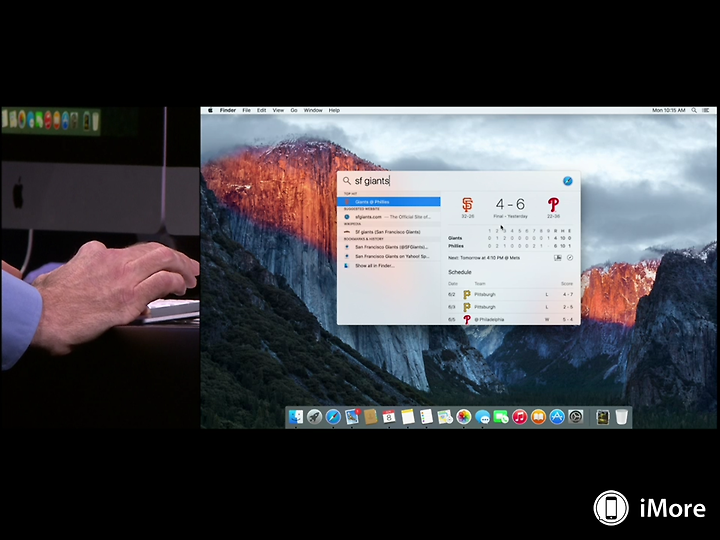Open App Store icon in Dock

(x=557, y=417)
